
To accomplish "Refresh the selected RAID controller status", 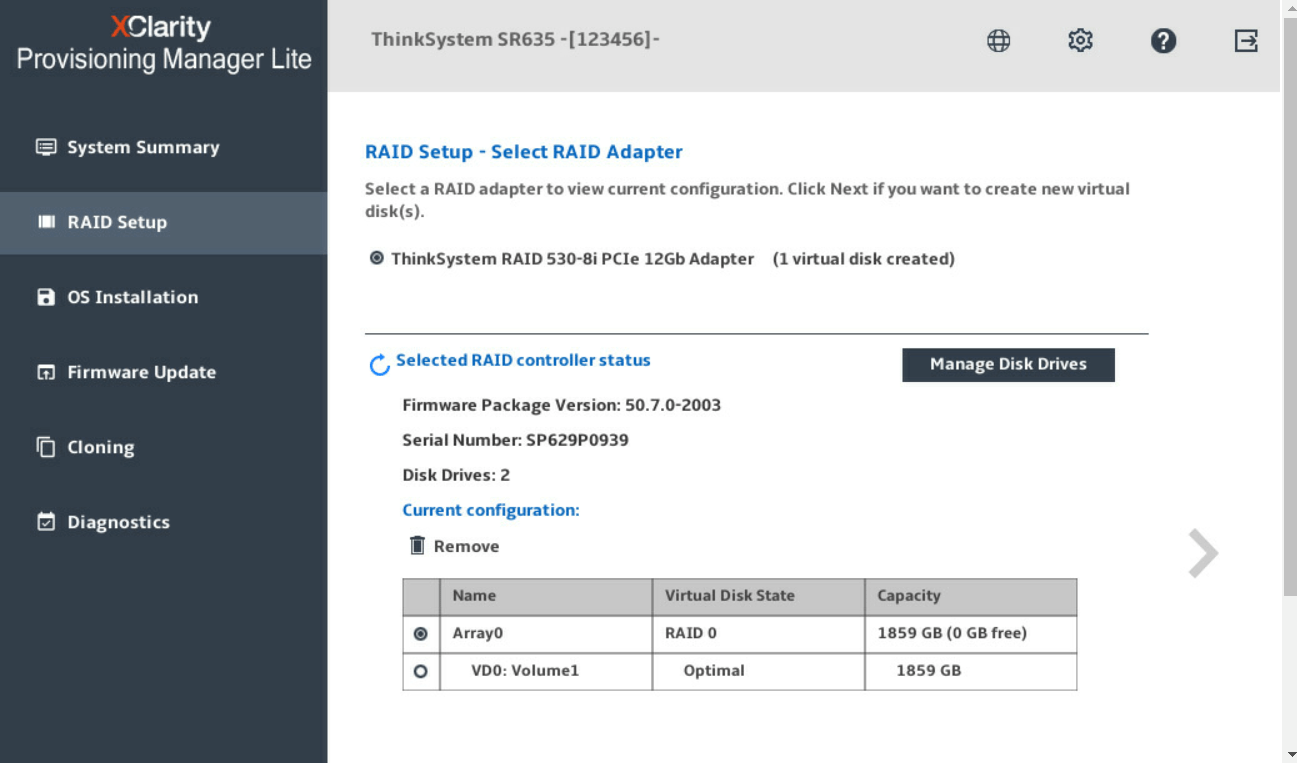I will pyautogui.click(x=380, y=365).
